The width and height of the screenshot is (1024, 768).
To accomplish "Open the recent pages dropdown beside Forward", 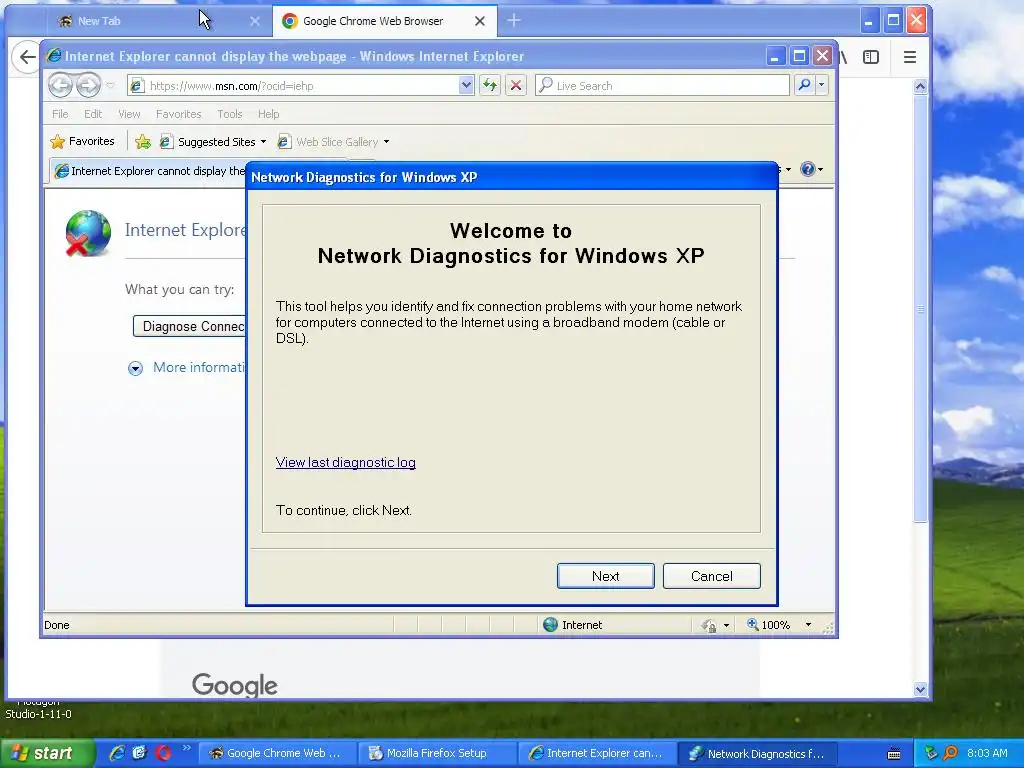I will [110, 86].
